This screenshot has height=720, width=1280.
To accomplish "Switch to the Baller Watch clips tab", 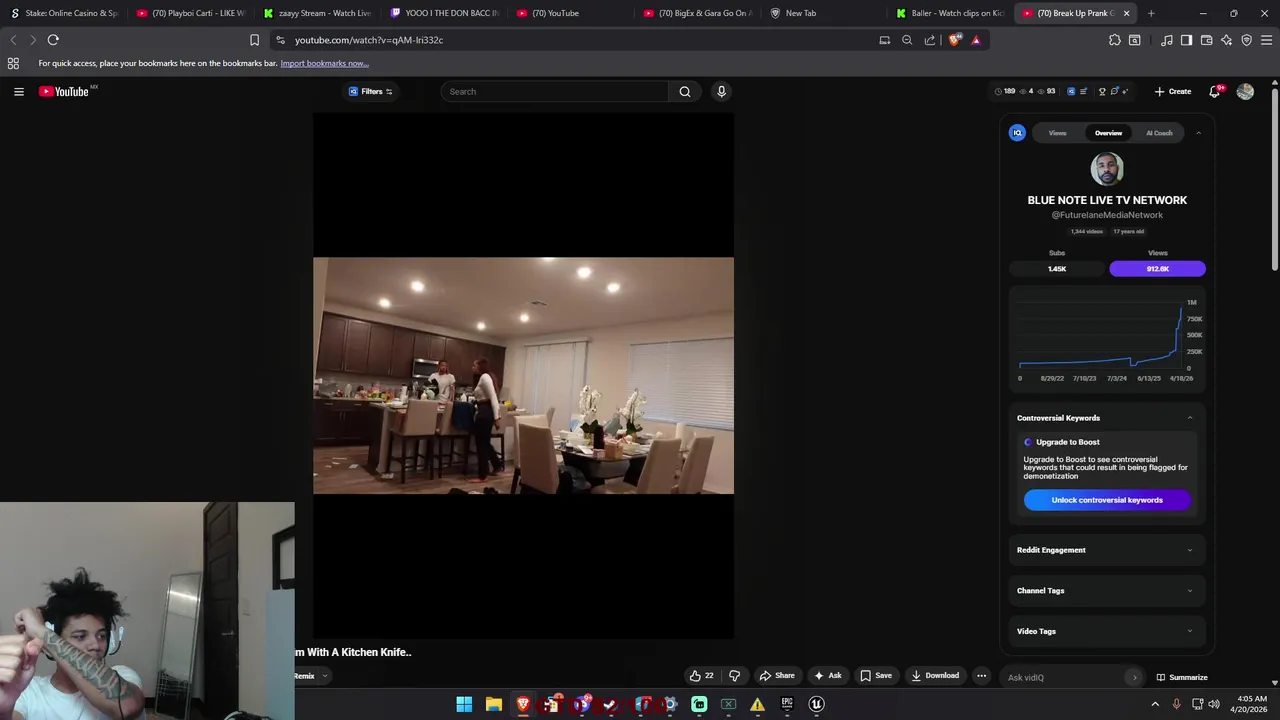I will 951,13.
